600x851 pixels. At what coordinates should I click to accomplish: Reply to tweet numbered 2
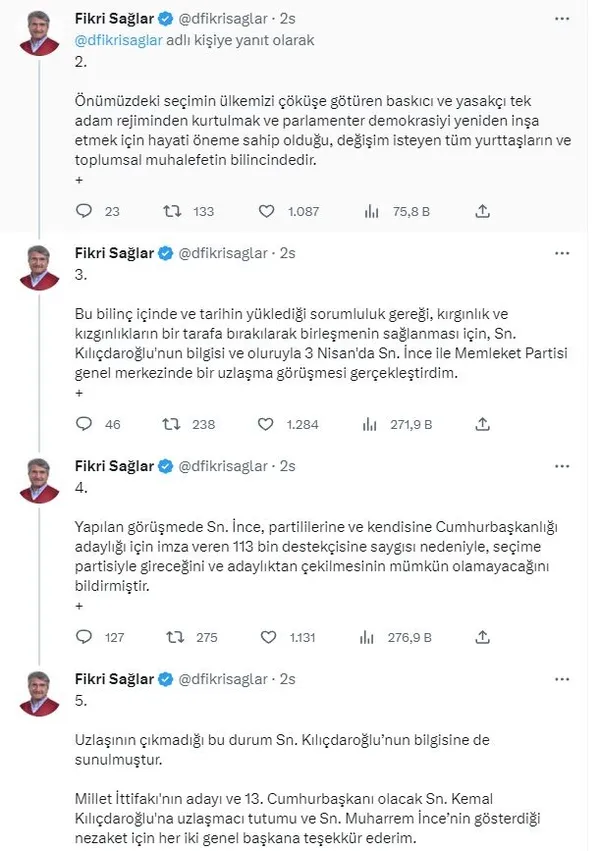82,211
